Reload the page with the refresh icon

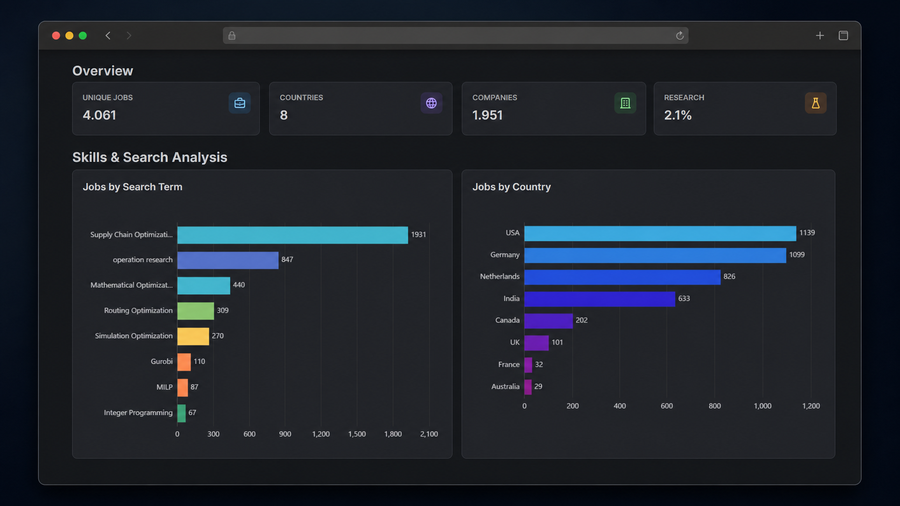680,36
